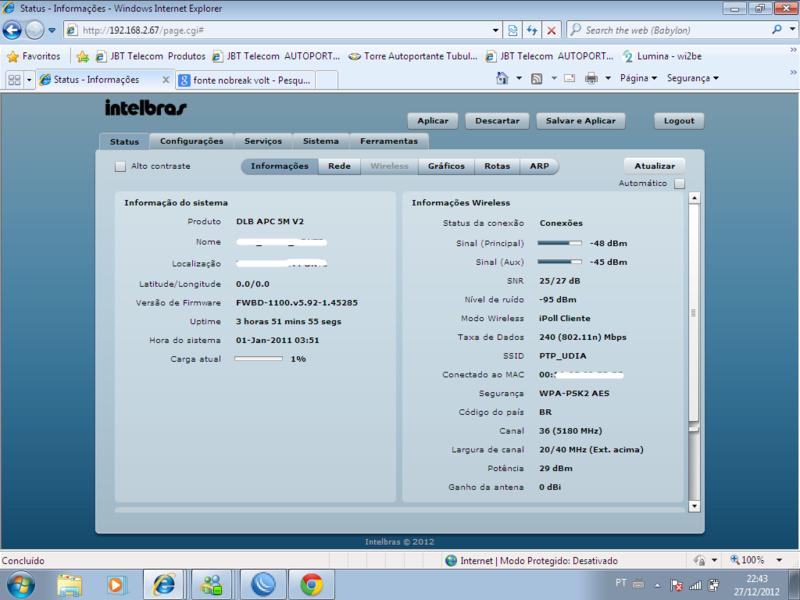Open the Rotas sub-tab
Image resolution: width=800 pixels, height=600 pixels.
[497, 166]
